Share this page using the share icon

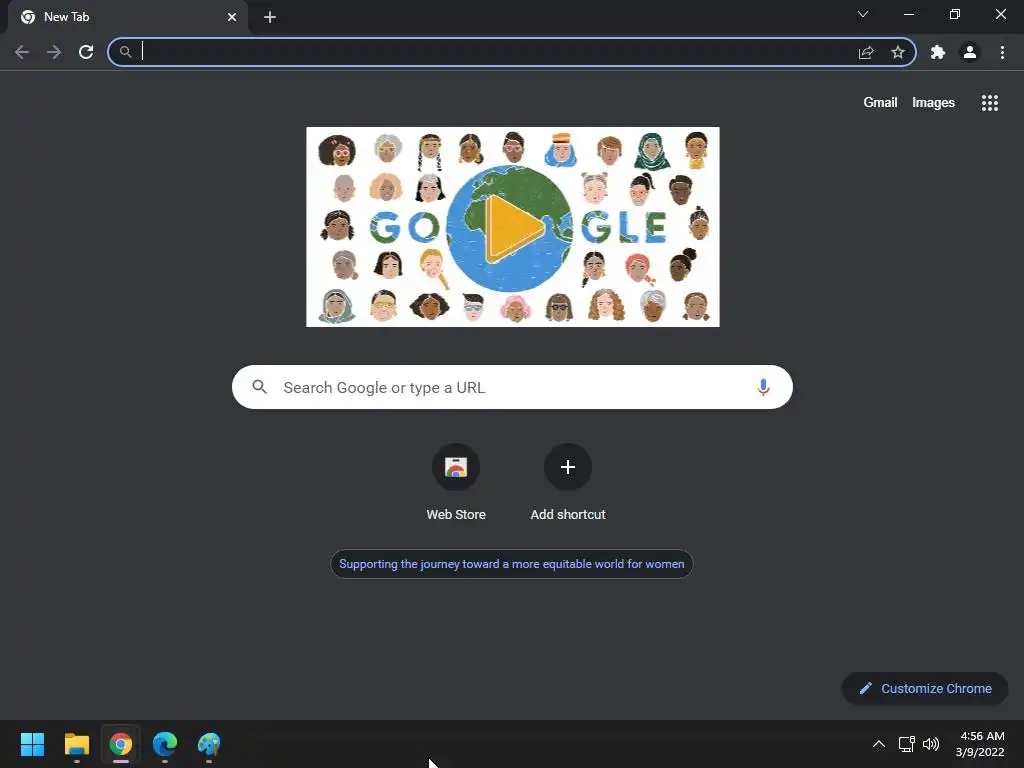(x=866, y=52)
